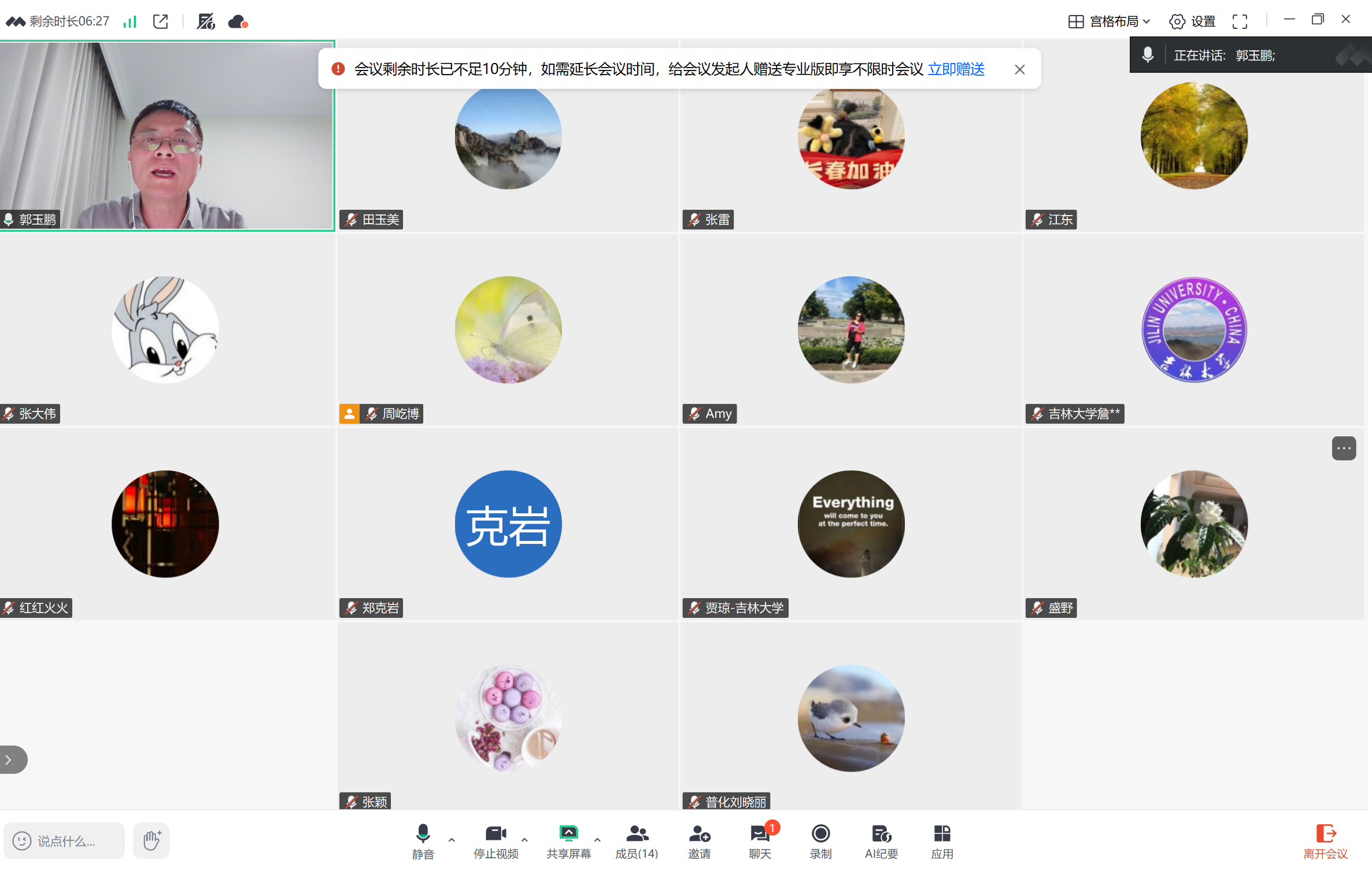Screen dimensions: 1372x875
Task: Open more options on 盛野's tile
Action: tap(1343, 448)
